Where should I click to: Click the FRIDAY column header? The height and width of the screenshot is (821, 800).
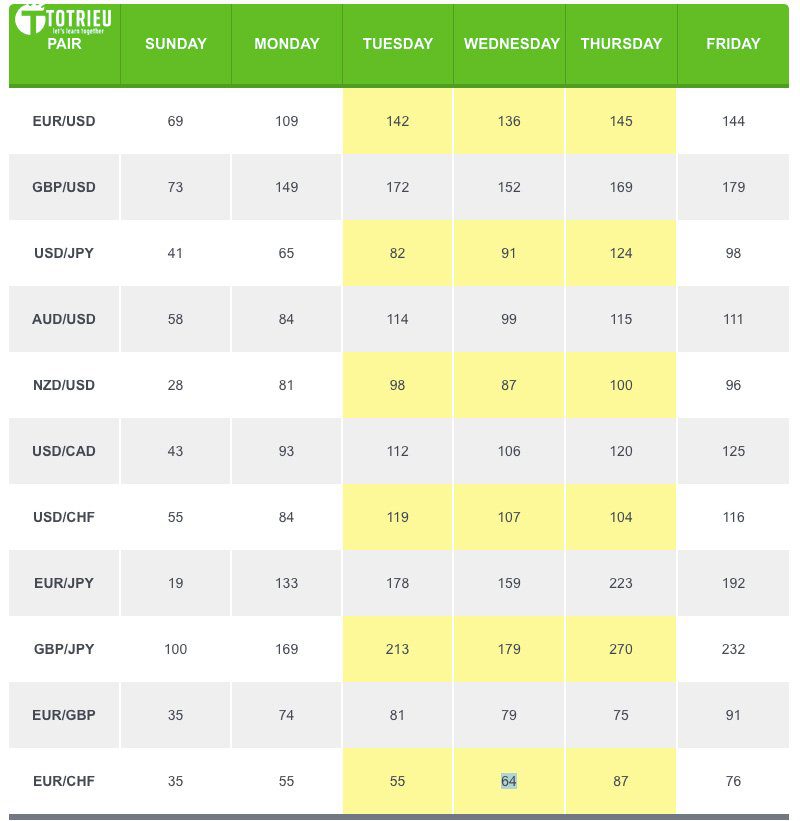[x=733, y=43]
